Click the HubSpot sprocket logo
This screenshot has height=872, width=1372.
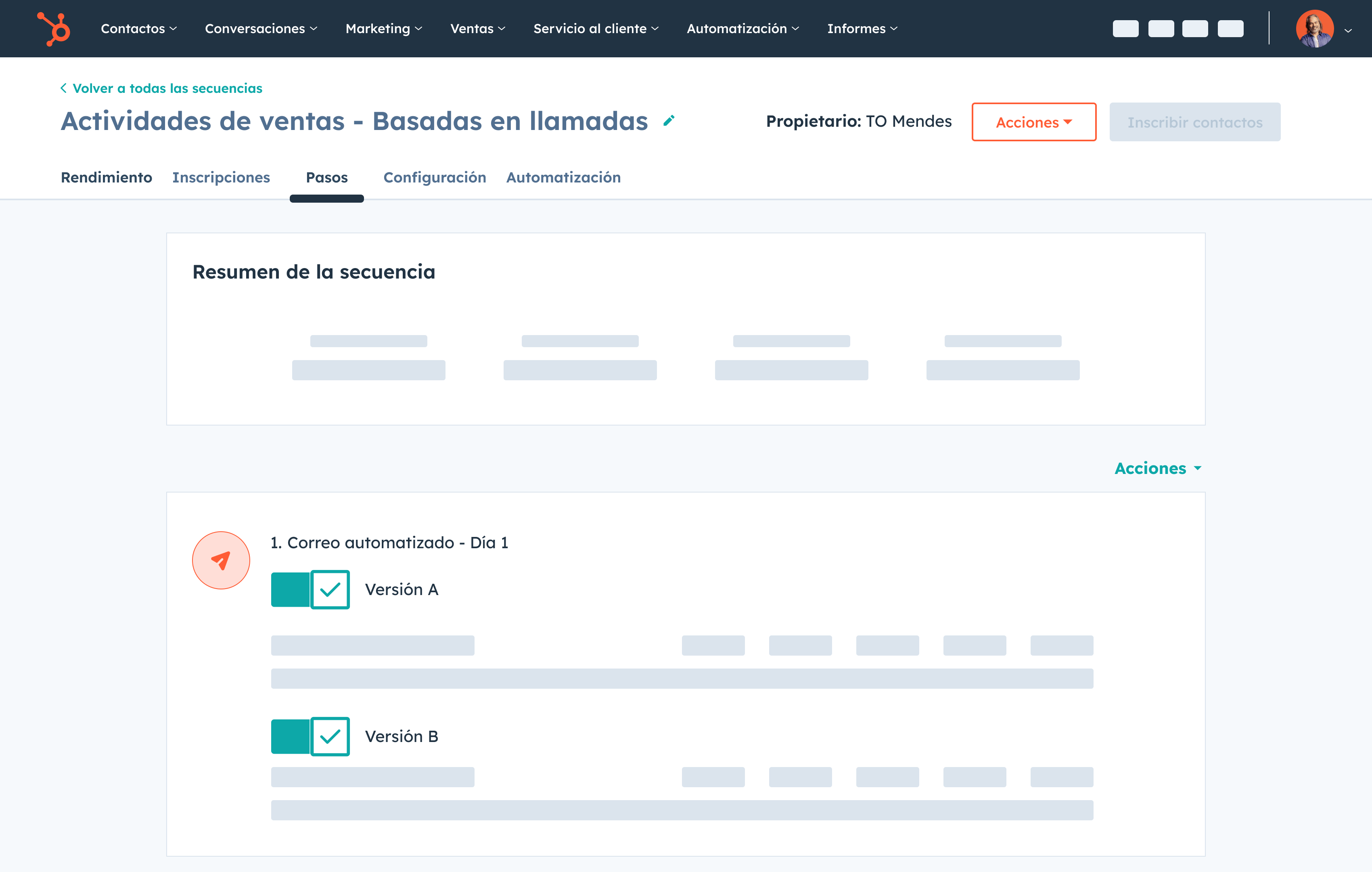54,29
